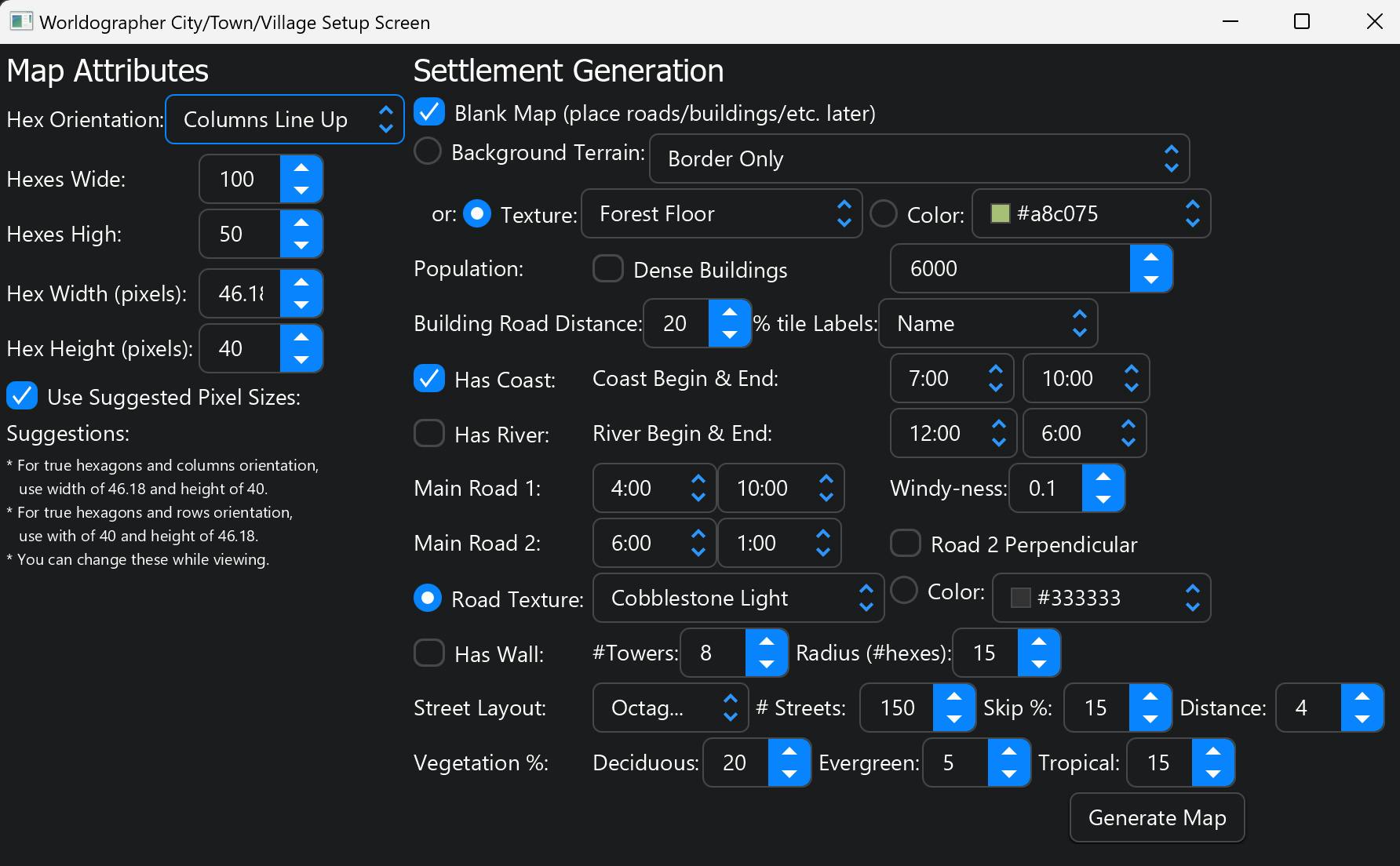Uncheck the Blank Map checkbox
The image size is (1400, 866).
(x=429, y=112)
